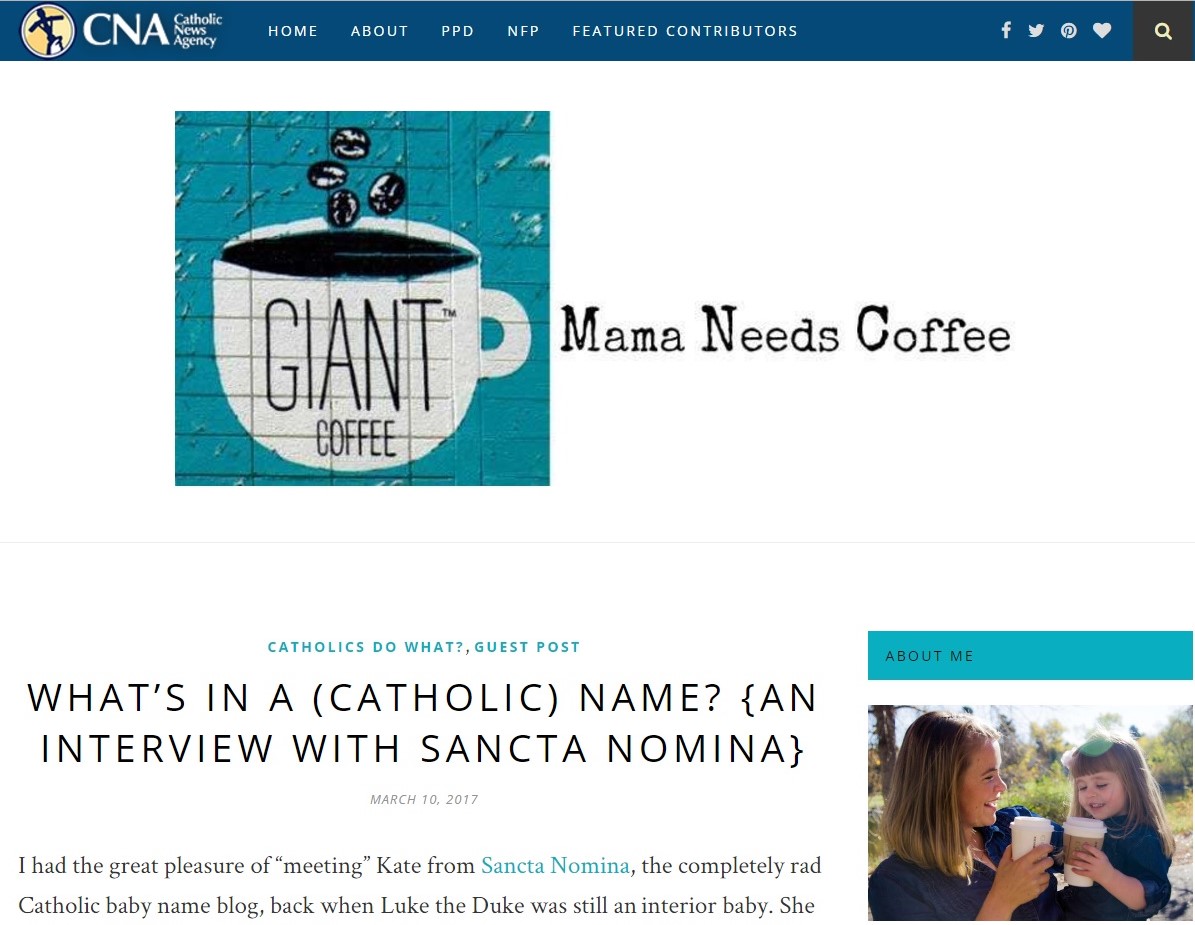Click the About Me mother and child photo

[x=1030, y=813]
